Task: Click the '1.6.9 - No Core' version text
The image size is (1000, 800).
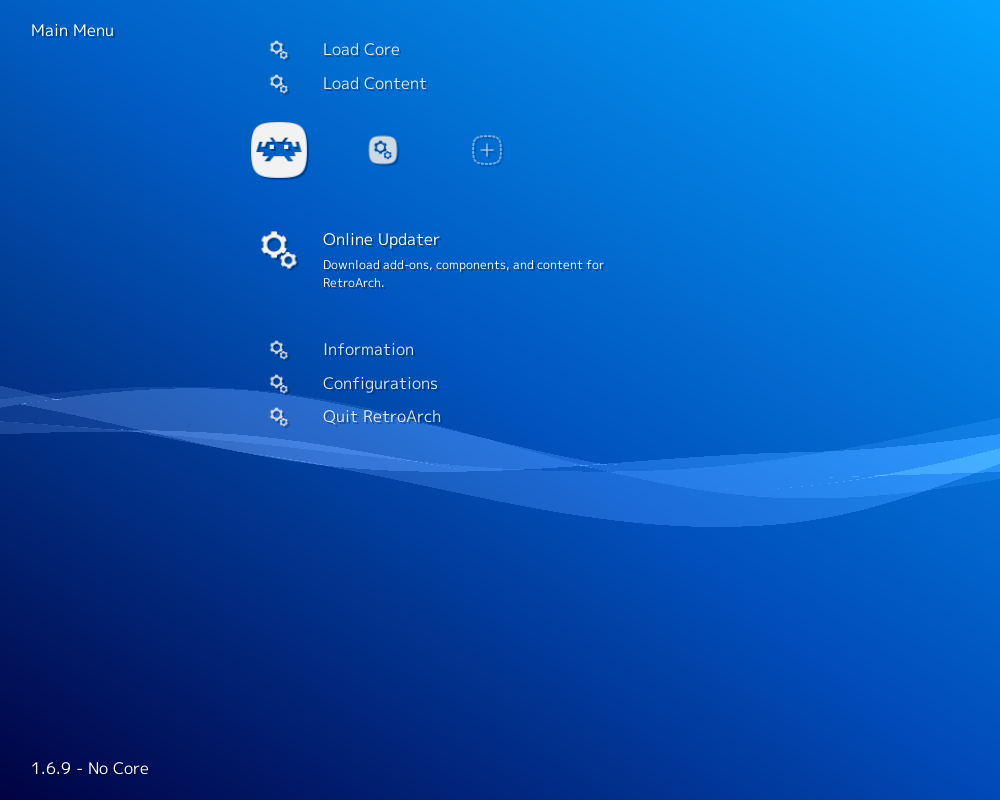Action: click(90, 768)
